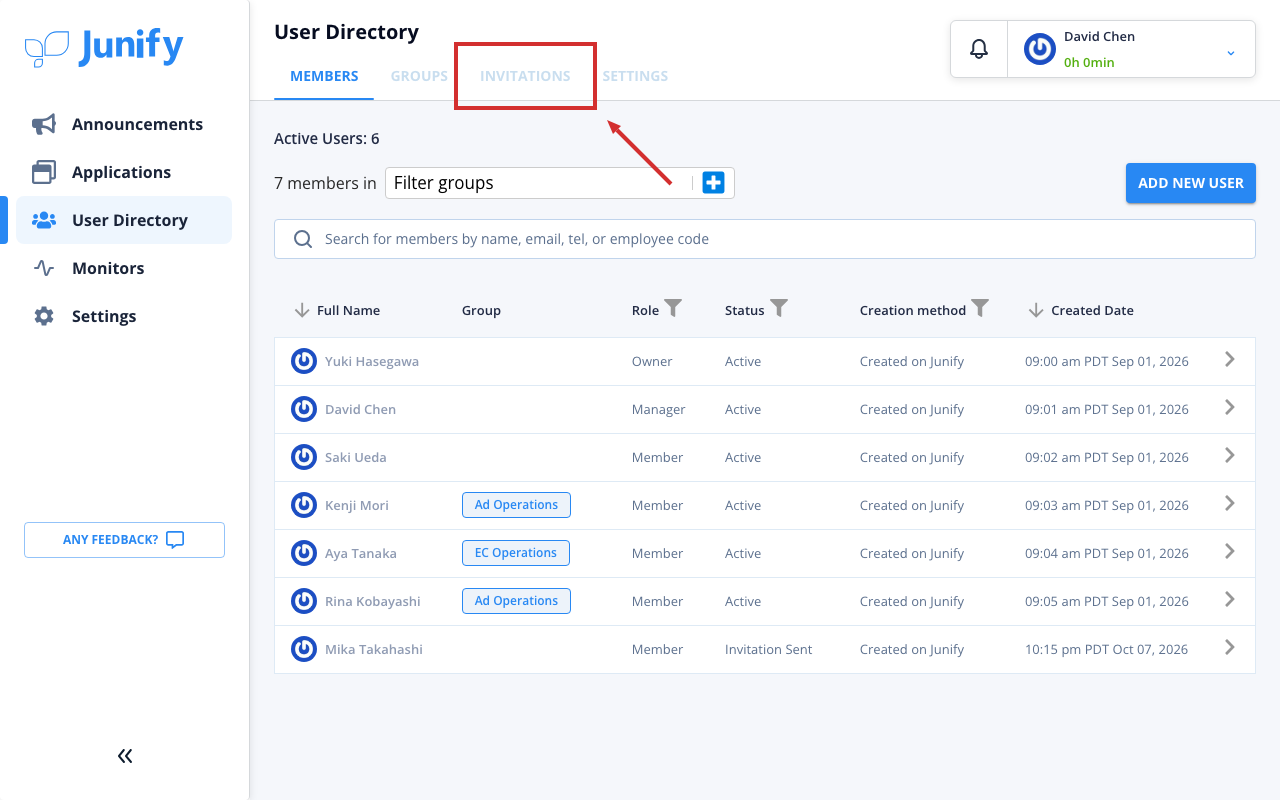Screen dimensions: 1280x800
Task: Click the search magnifier icon
Action: pyautogui.click(x=303, y=239)
